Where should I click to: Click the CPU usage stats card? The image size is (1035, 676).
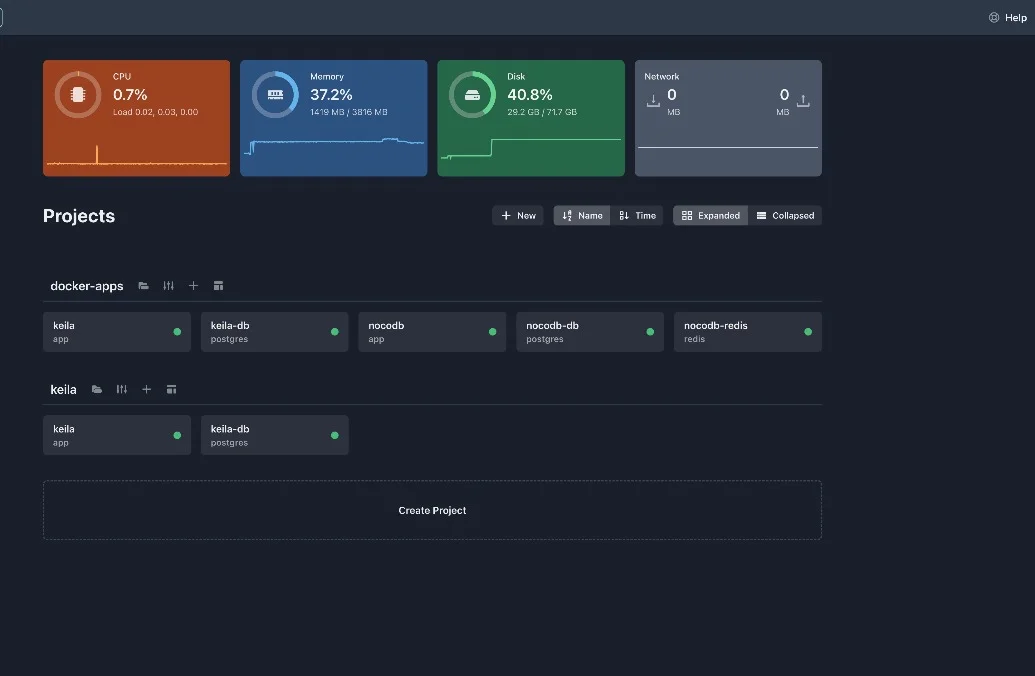click(136, 118)
